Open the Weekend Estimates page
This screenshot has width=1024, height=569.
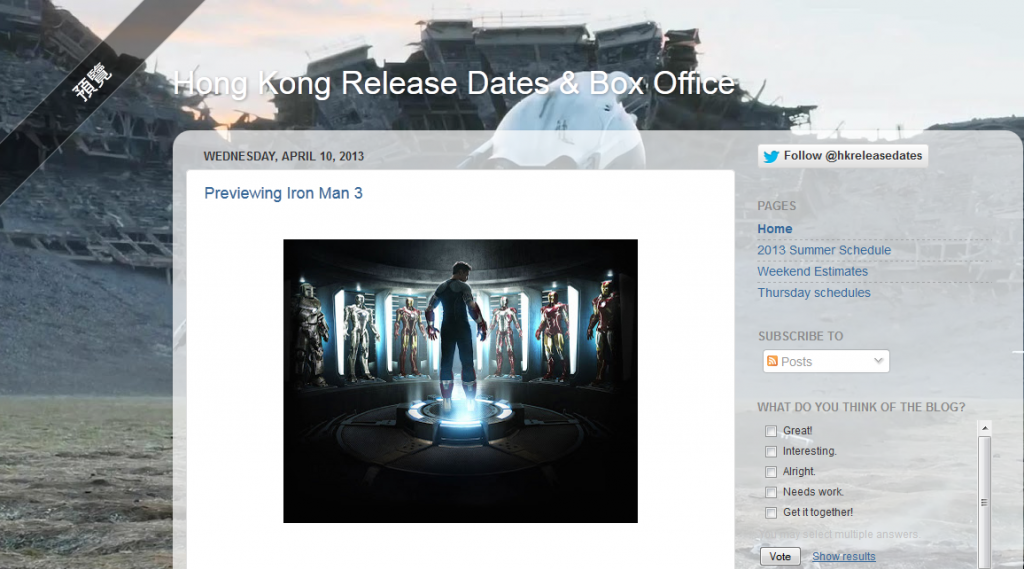(x=812, y=271)
